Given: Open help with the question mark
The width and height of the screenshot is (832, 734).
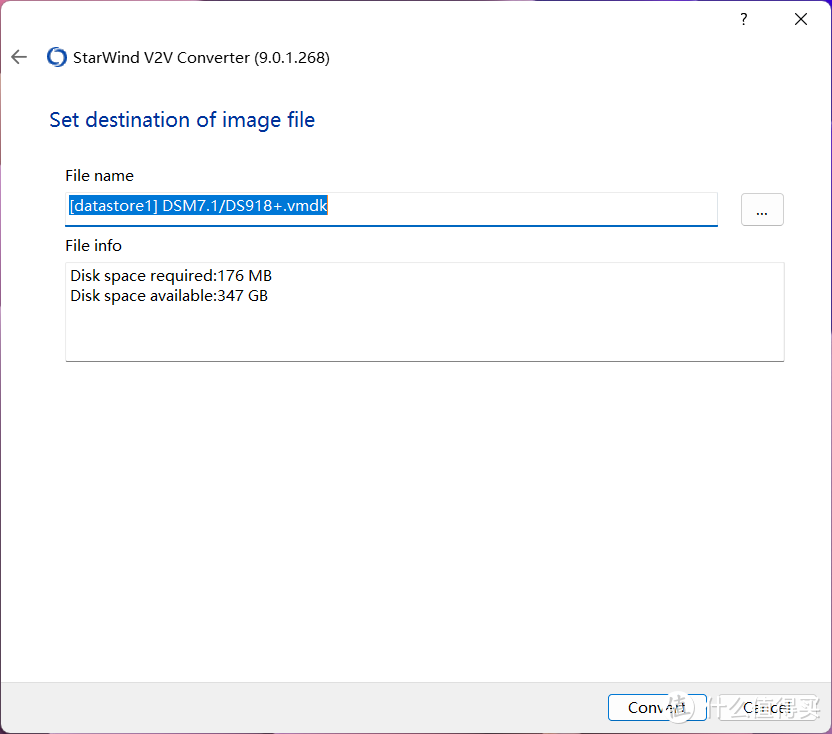Looking at the screenshot, I should pyautogui.click(x=744, y=20).
